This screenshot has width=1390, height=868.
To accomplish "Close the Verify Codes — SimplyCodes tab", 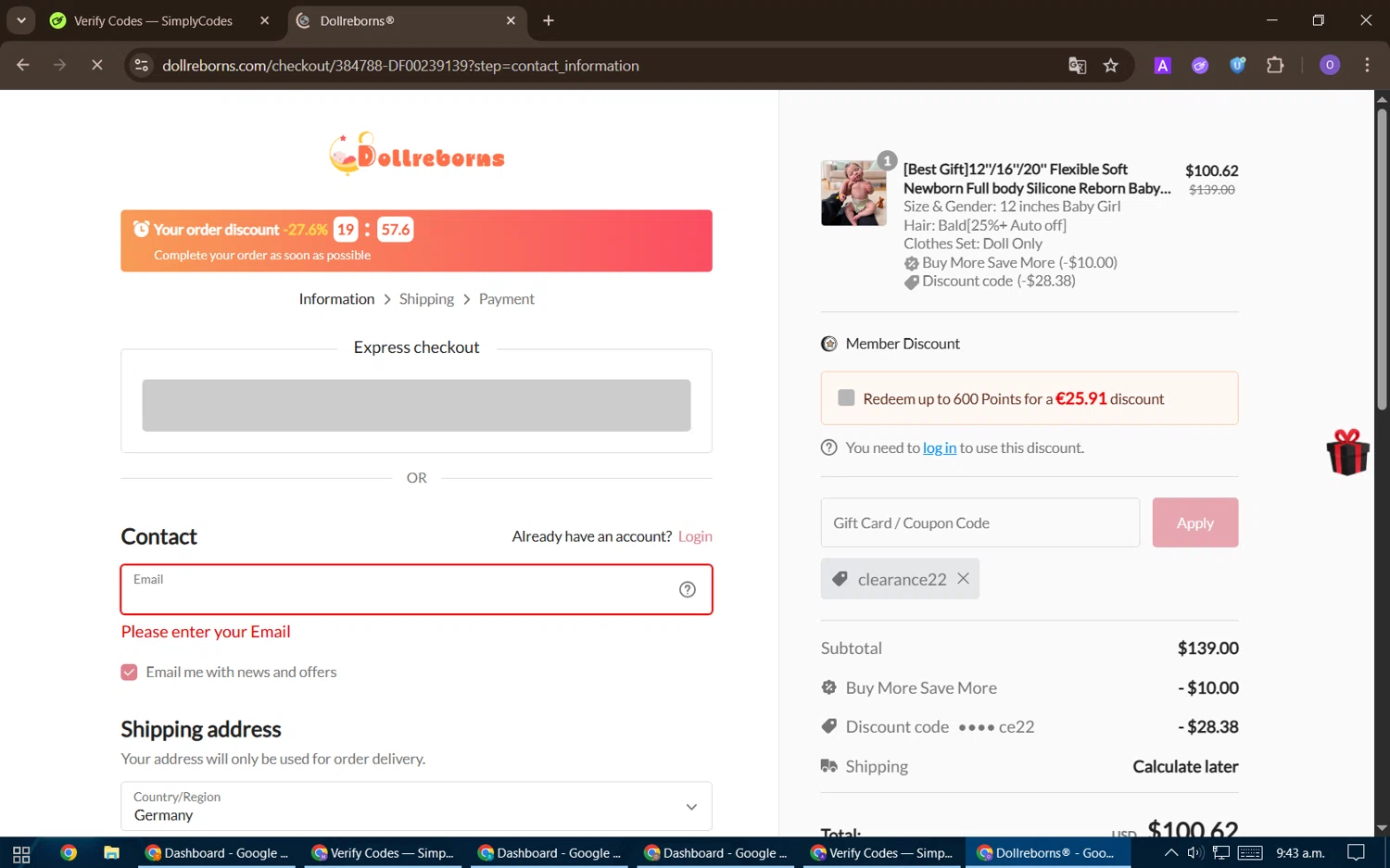I will coord(265,20).
